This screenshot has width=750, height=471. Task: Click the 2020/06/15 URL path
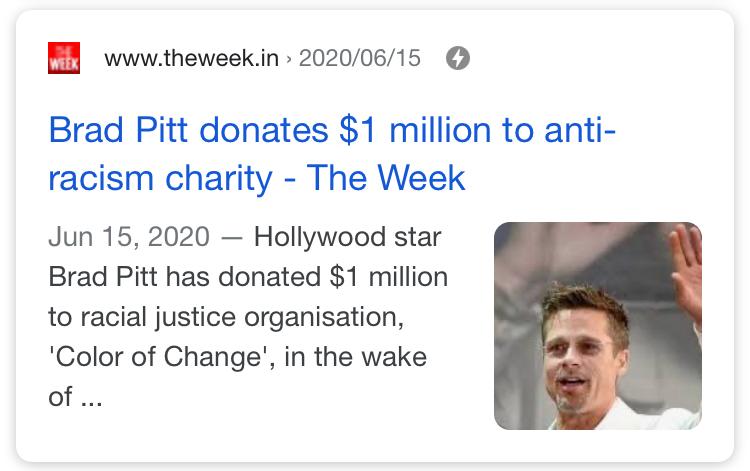click(360, 58)
